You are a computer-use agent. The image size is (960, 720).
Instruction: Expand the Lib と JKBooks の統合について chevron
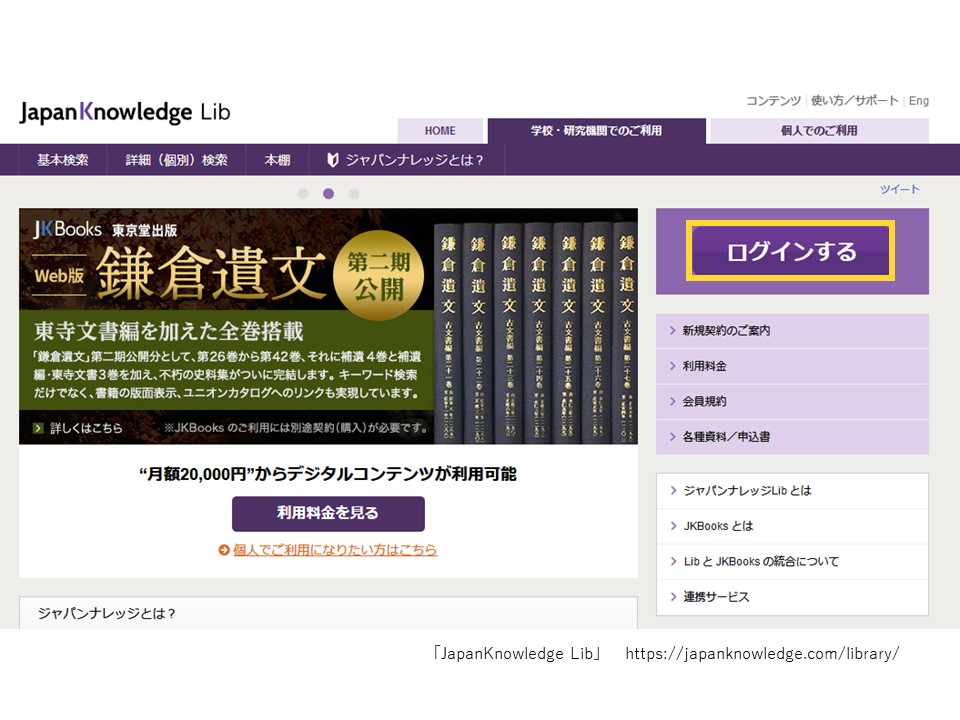(x=673, y=561)
